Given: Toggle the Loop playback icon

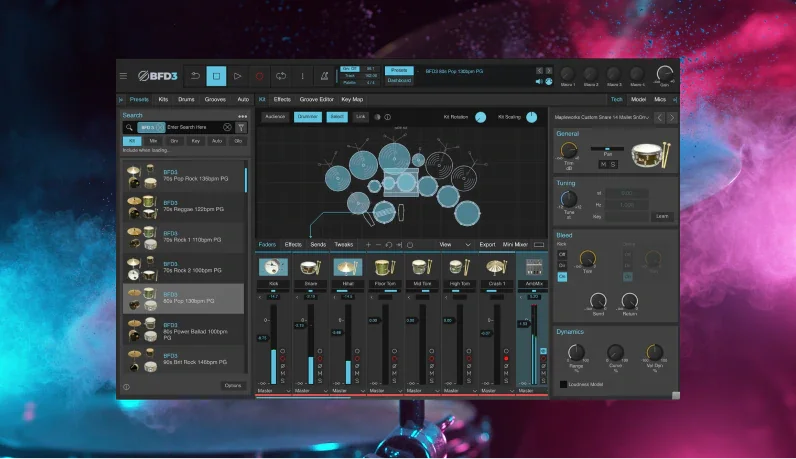Looking at the screenshot, I should pyautogui.click(x=281, y=76).
